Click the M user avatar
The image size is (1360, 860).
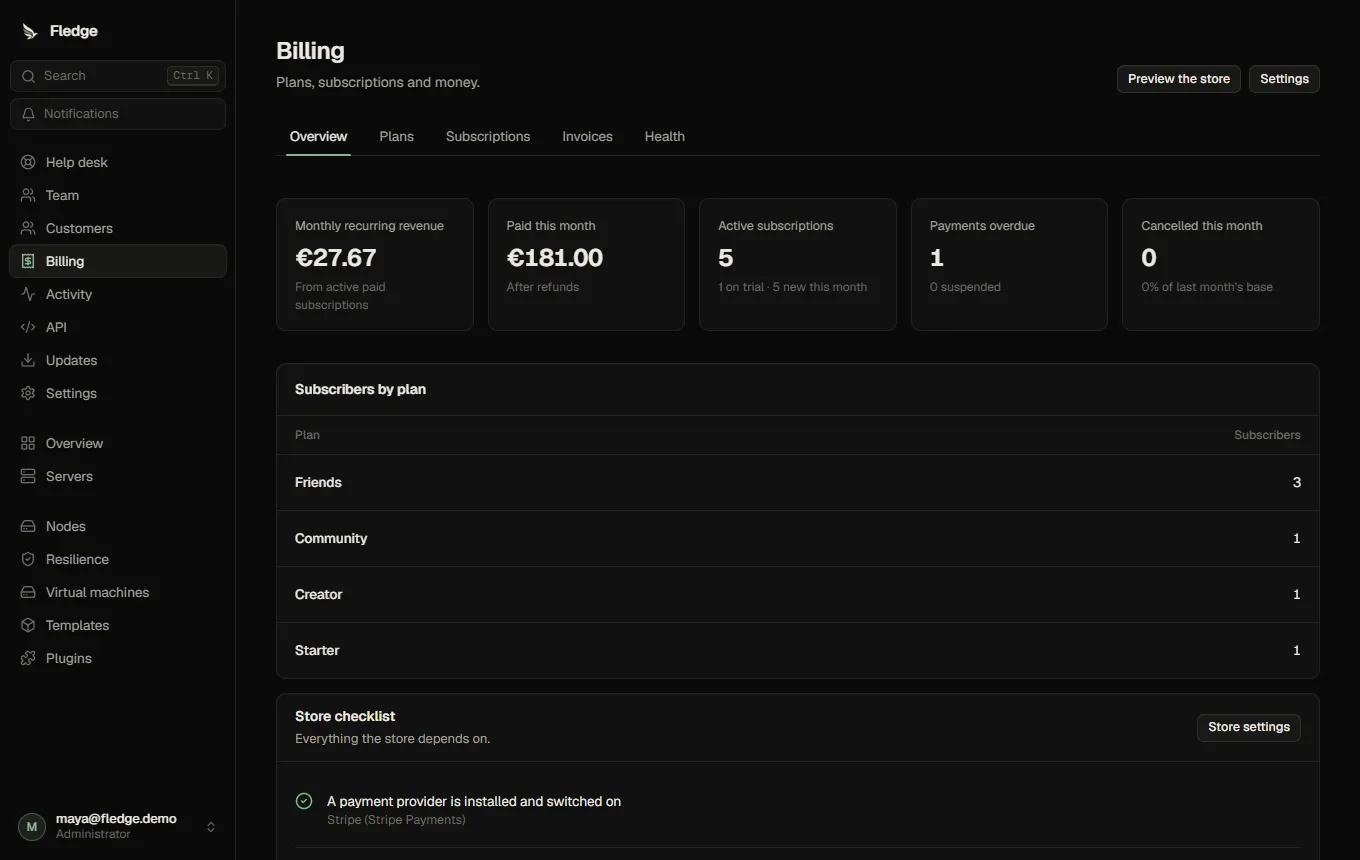coord(32,827)
